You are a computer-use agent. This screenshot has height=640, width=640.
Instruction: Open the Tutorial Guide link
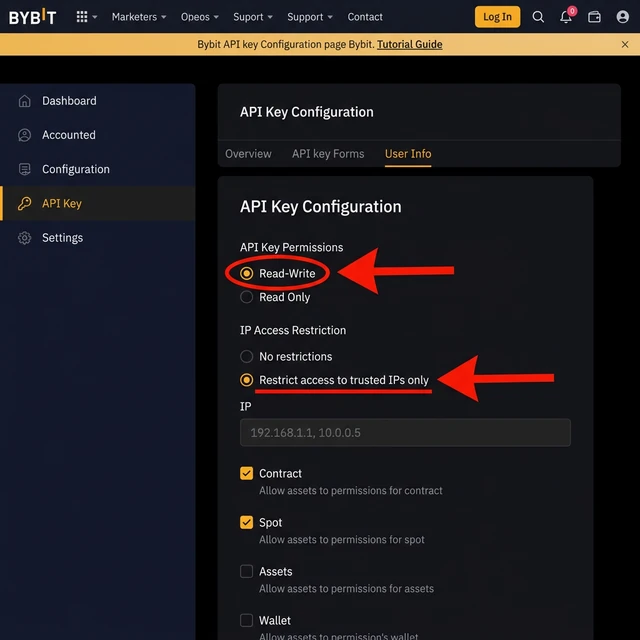click(409, 44)
